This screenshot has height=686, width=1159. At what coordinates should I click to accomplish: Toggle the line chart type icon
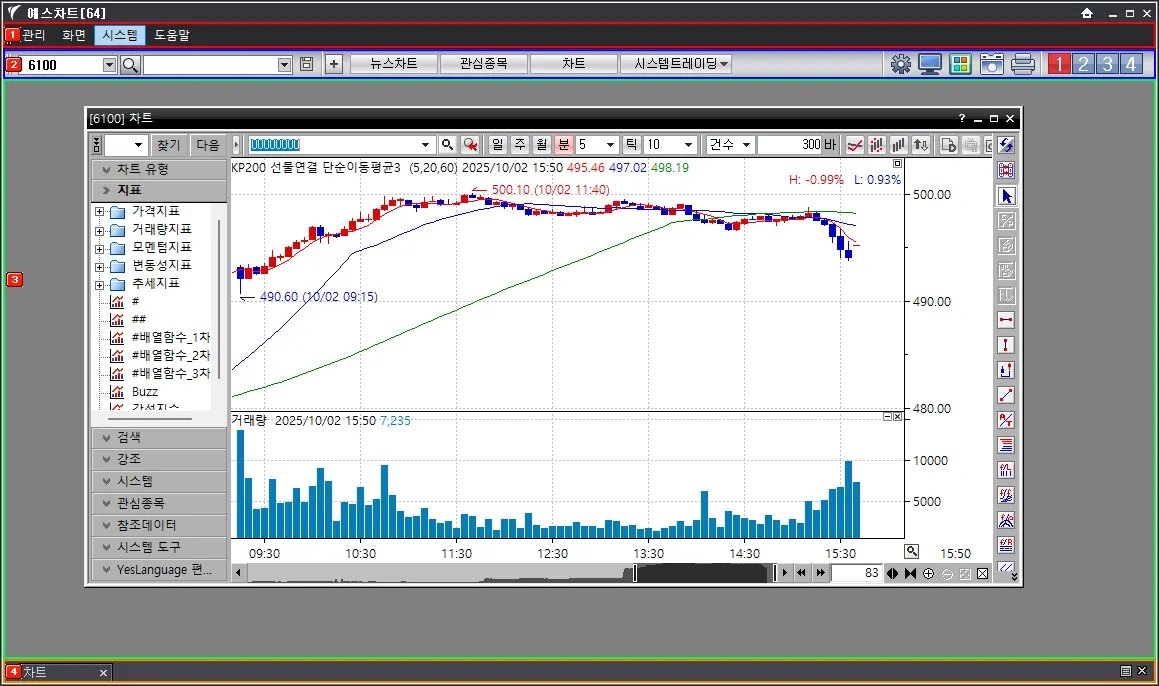tap(854, 145)
